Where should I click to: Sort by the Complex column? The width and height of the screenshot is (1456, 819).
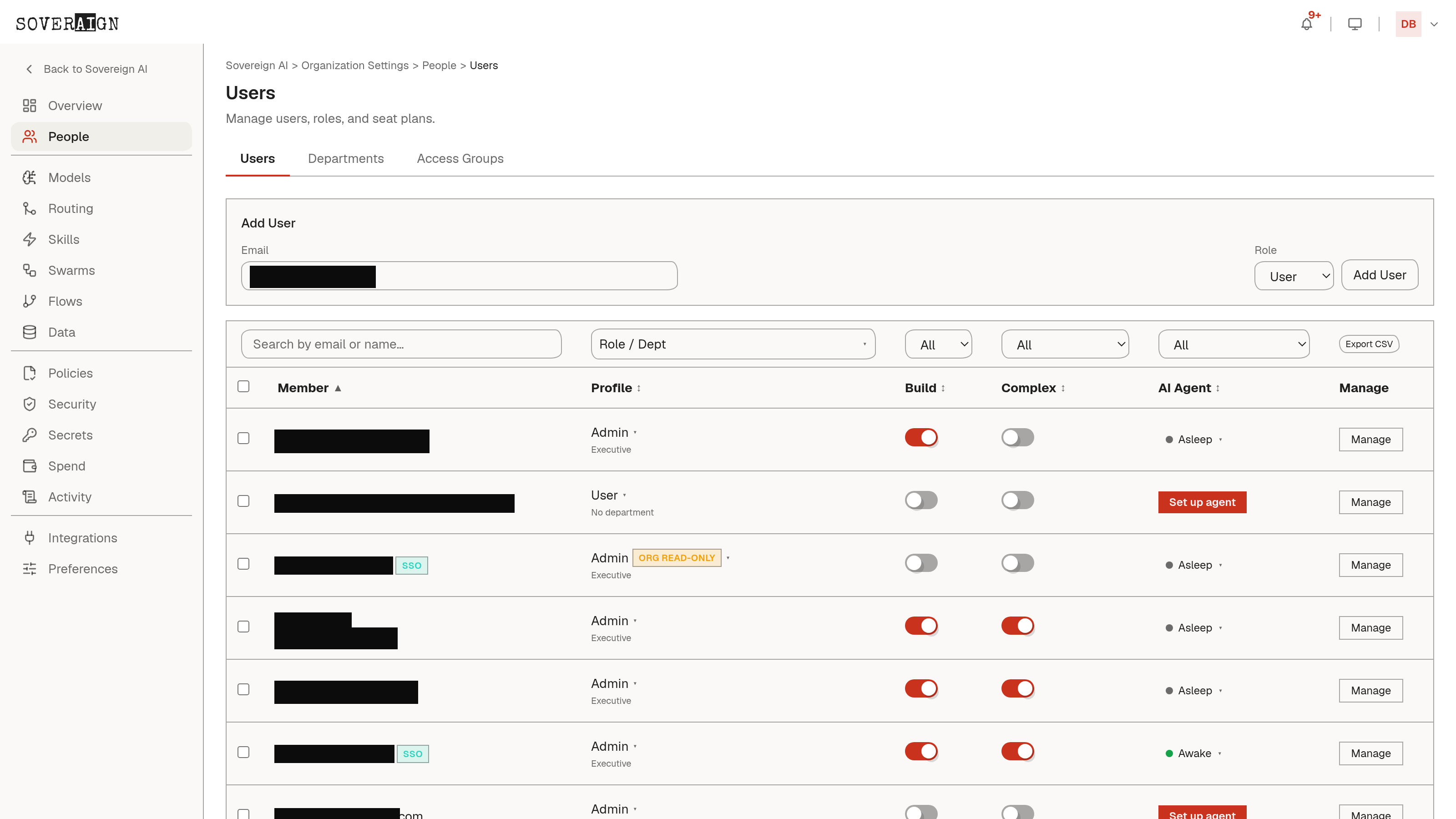pos(1033,388)
